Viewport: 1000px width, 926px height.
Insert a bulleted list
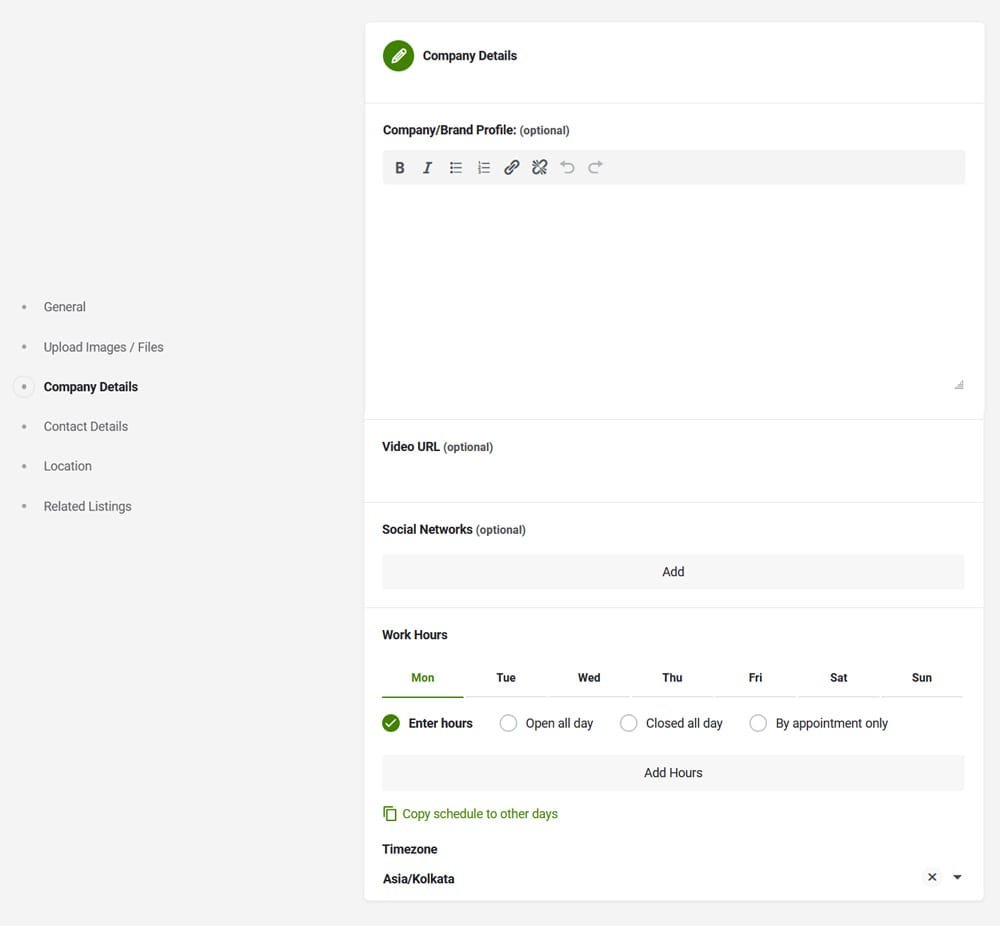pyautogui.click(x=456, y=168)
